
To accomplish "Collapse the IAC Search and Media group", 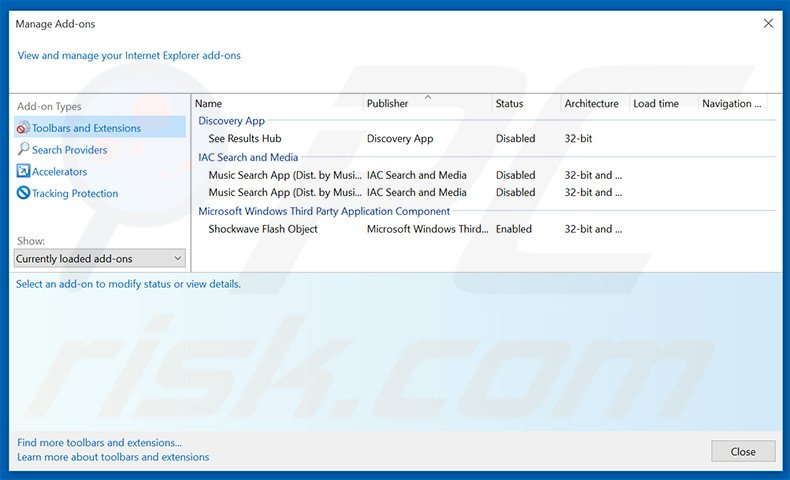I will point(248,157).
